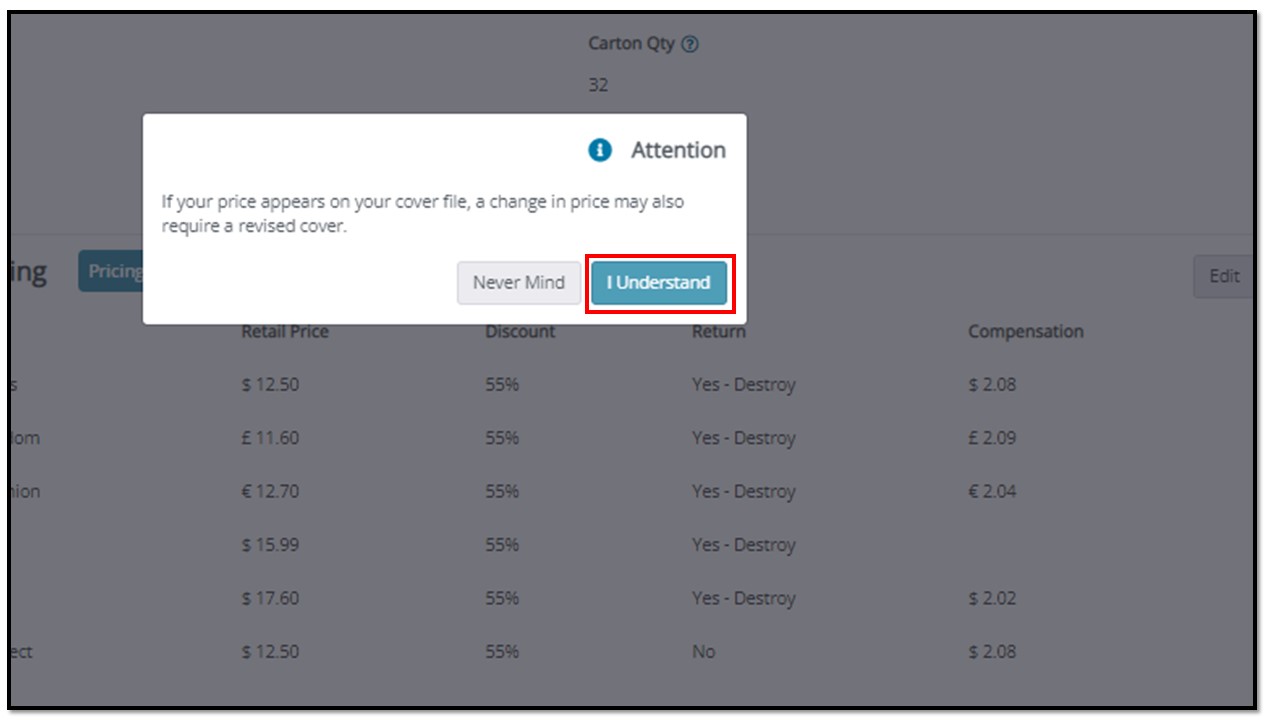The width and height of the screenshot is (1280, 720).
Task: Click the "No" return value
Action: (x=704, y=652)
